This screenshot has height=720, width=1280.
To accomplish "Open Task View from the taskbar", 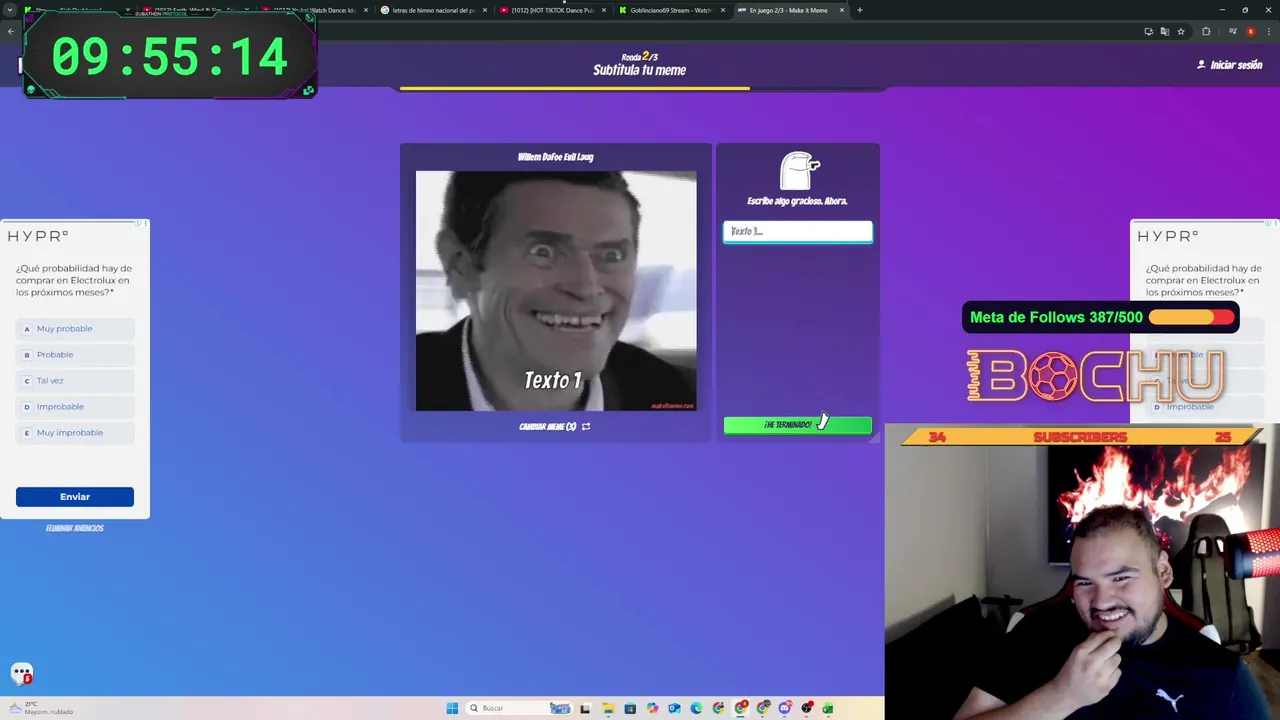I will (x=585, y=708).
